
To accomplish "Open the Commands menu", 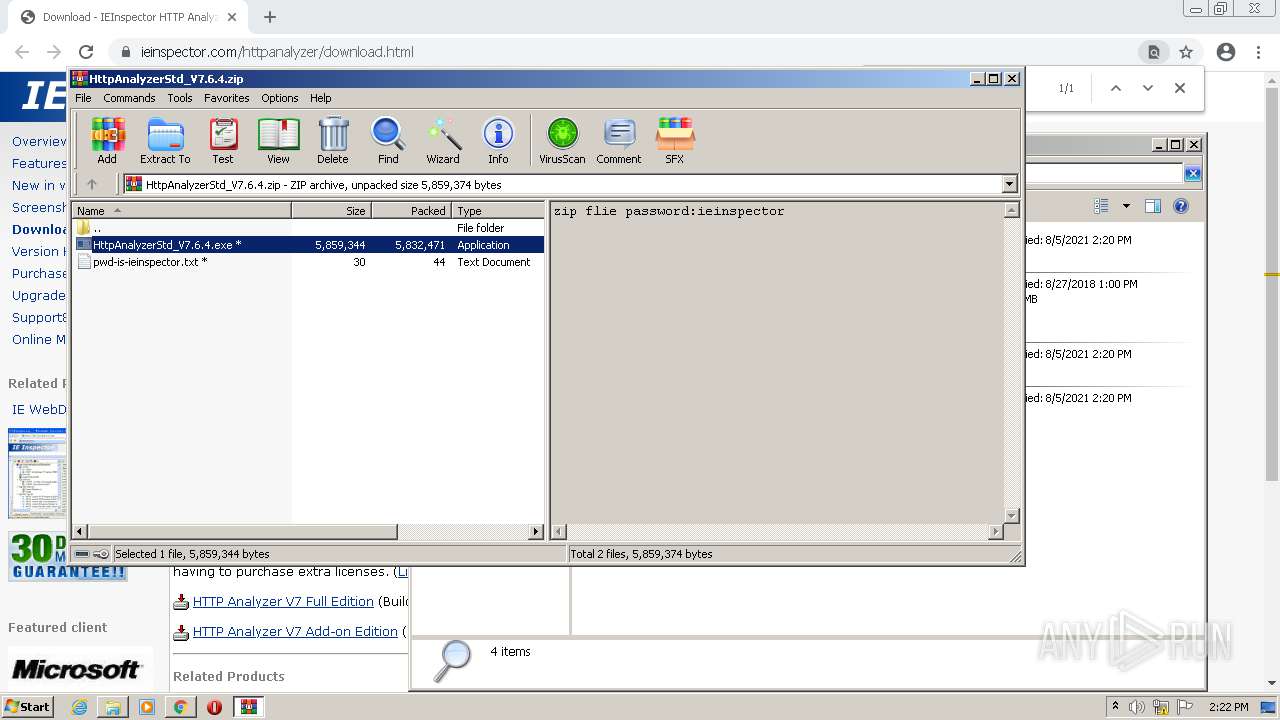I will [129, 98].
